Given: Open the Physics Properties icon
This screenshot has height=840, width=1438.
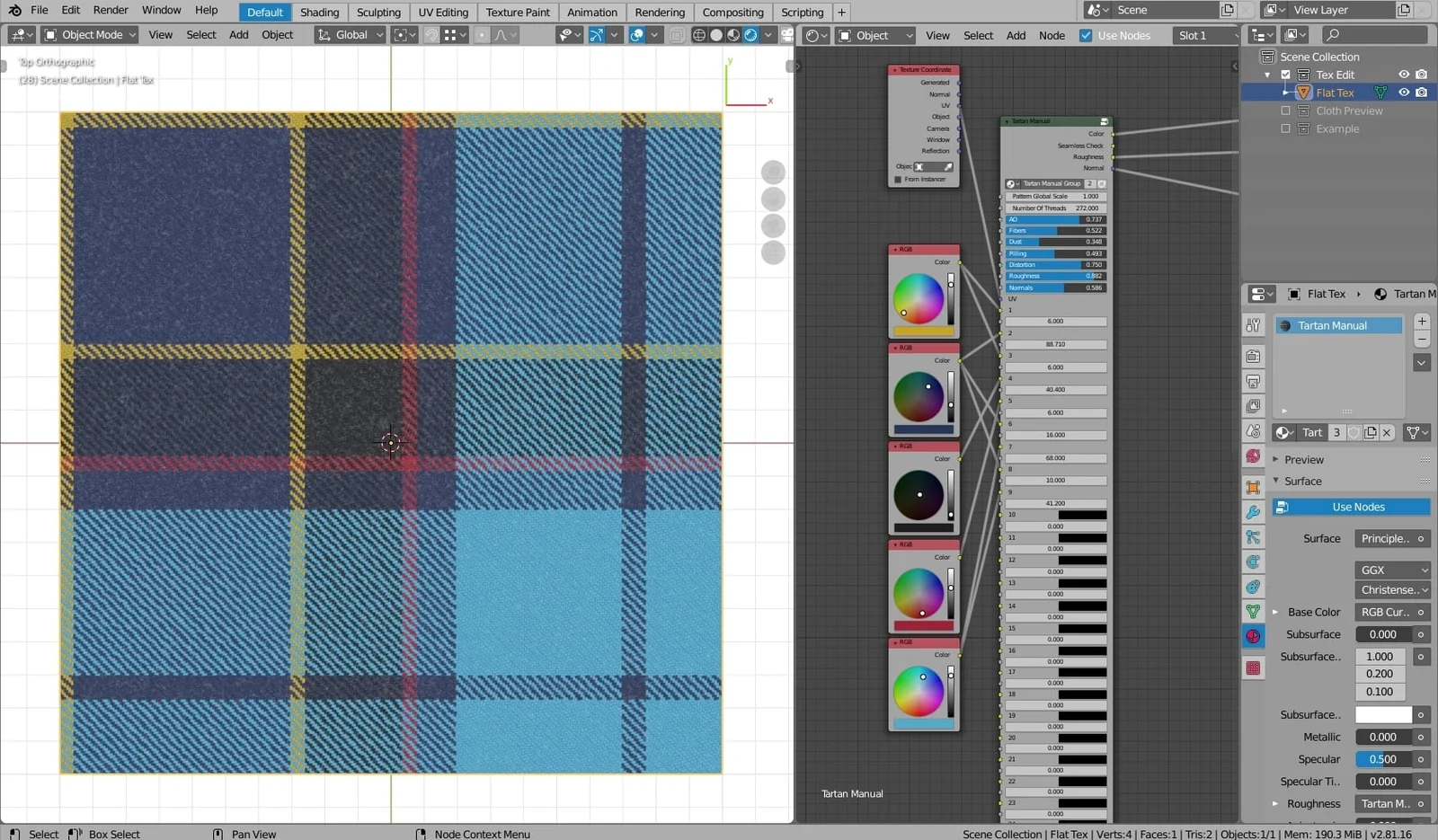Looking at the screenshot, I should click(1255, 561).
